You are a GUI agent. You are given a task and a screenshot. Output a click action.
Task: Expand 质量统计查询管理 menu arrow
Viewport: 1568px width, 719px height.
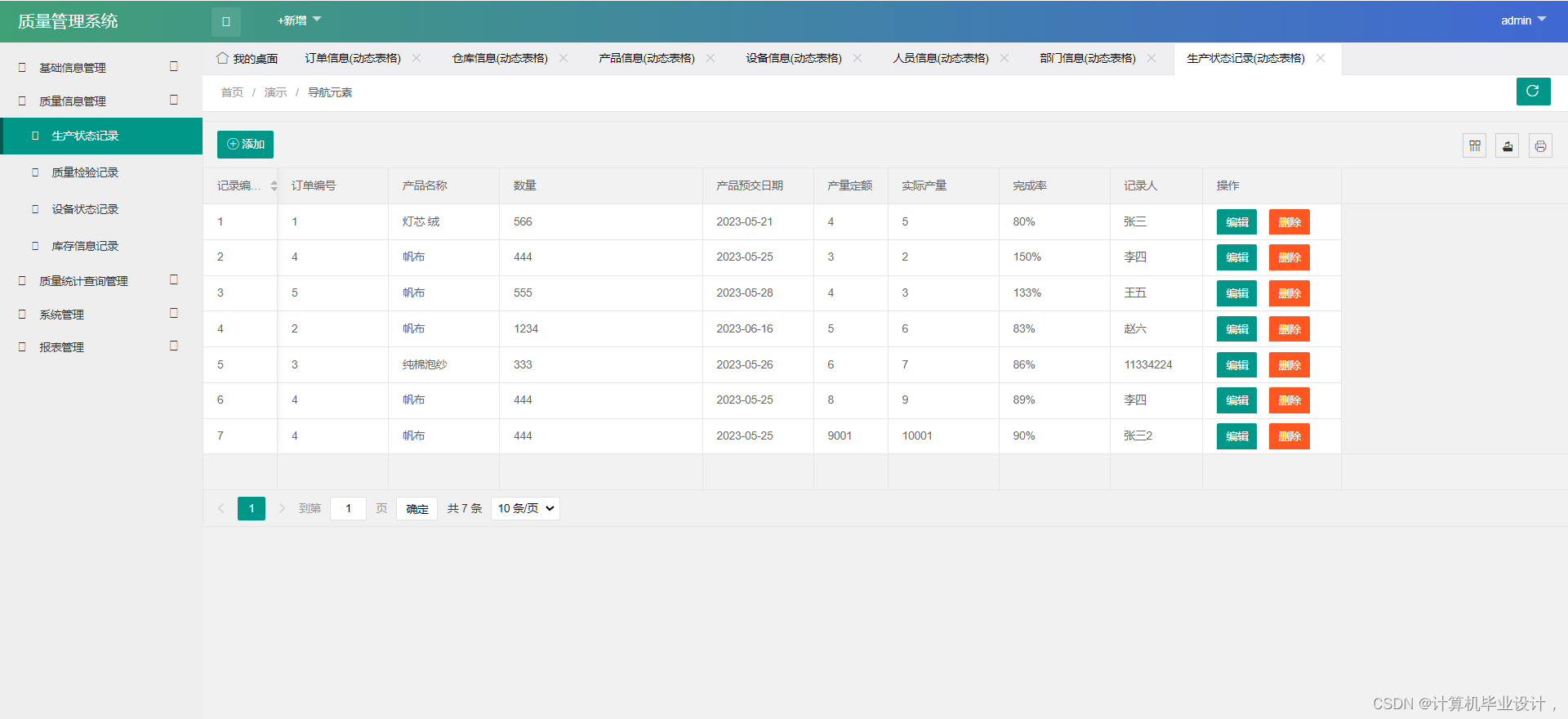[x=174, y=279]
